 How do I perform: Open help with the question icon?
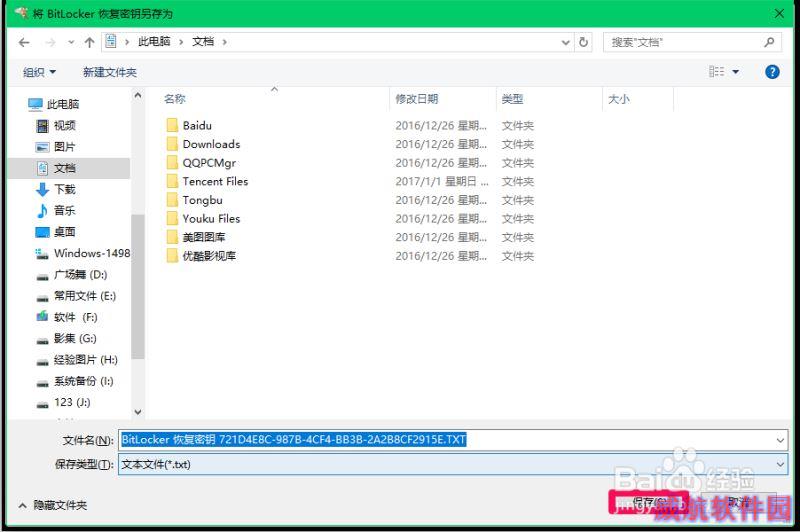tap(772, 72)
